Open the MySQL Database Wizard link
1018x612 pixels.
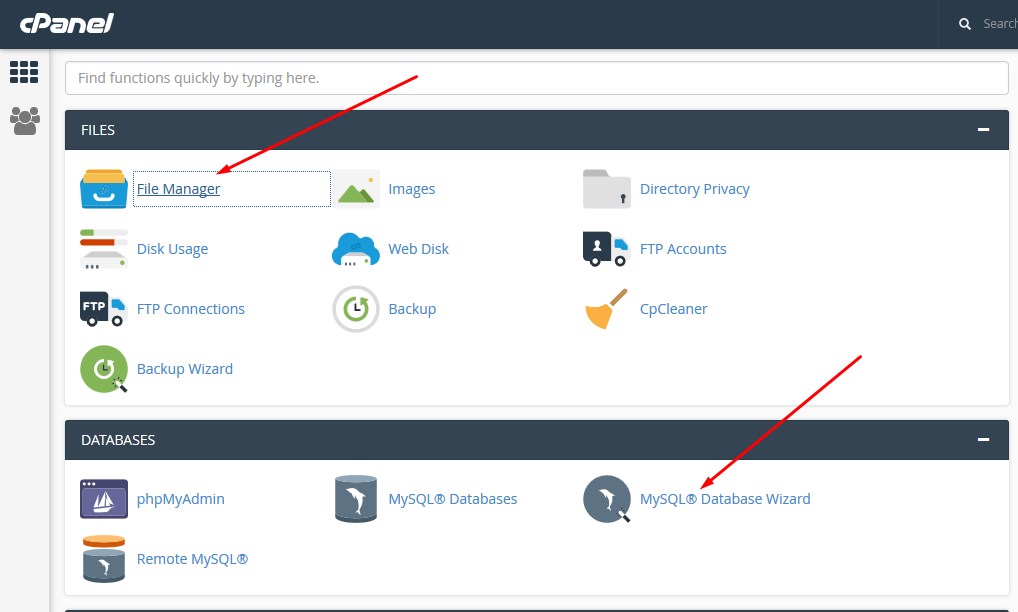click(x=725, y=499)
